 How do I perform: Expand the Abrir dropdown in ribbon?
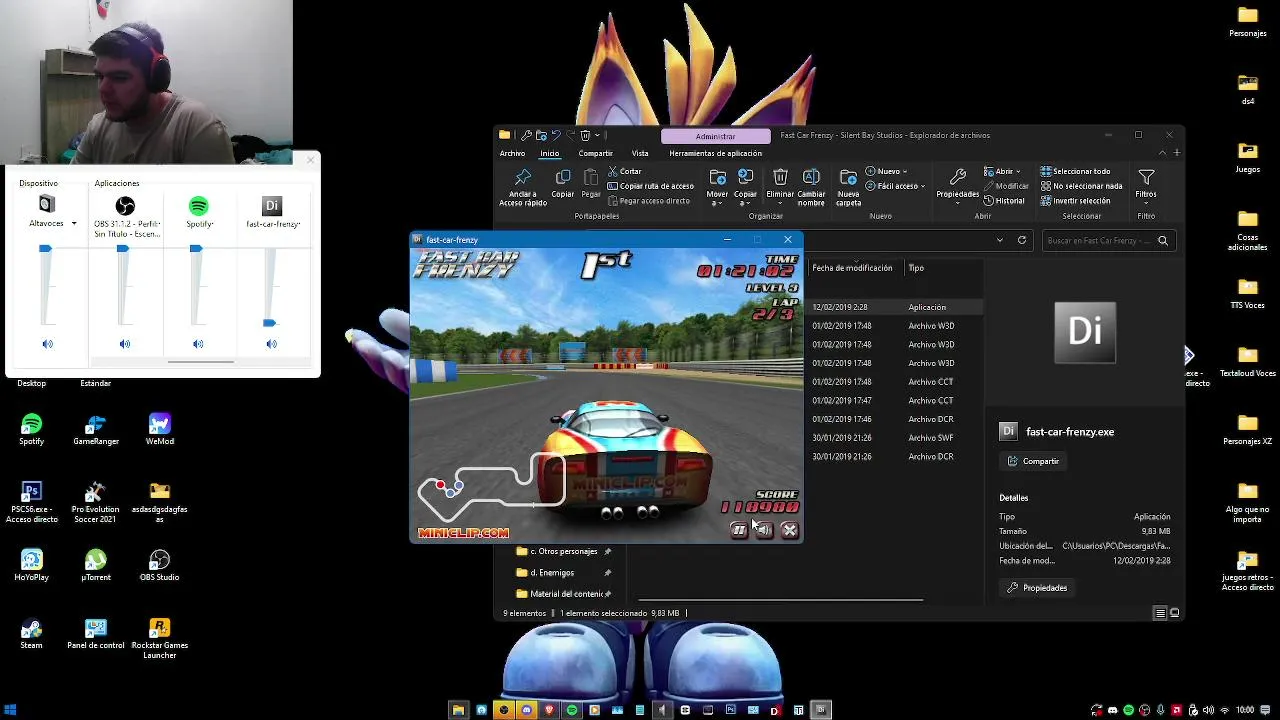[1003, 171]
